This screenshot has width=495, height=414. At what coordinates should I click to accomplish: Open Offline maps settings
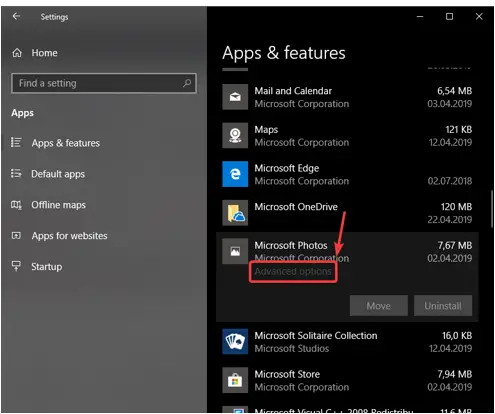click(58, 205)
